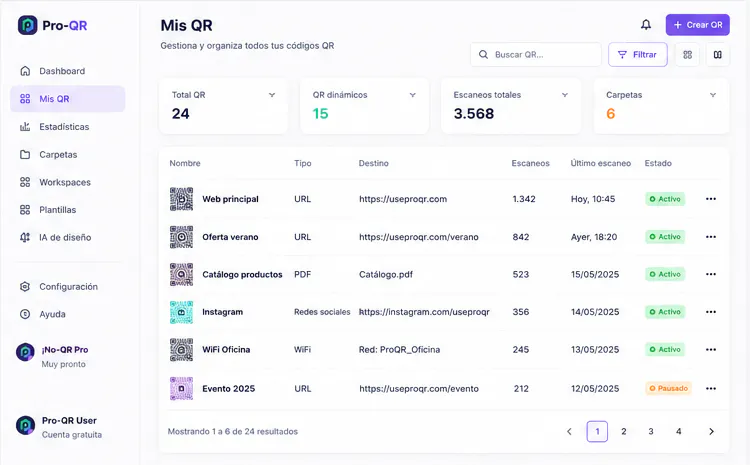Click the search magnifier icon

[484, 55]
